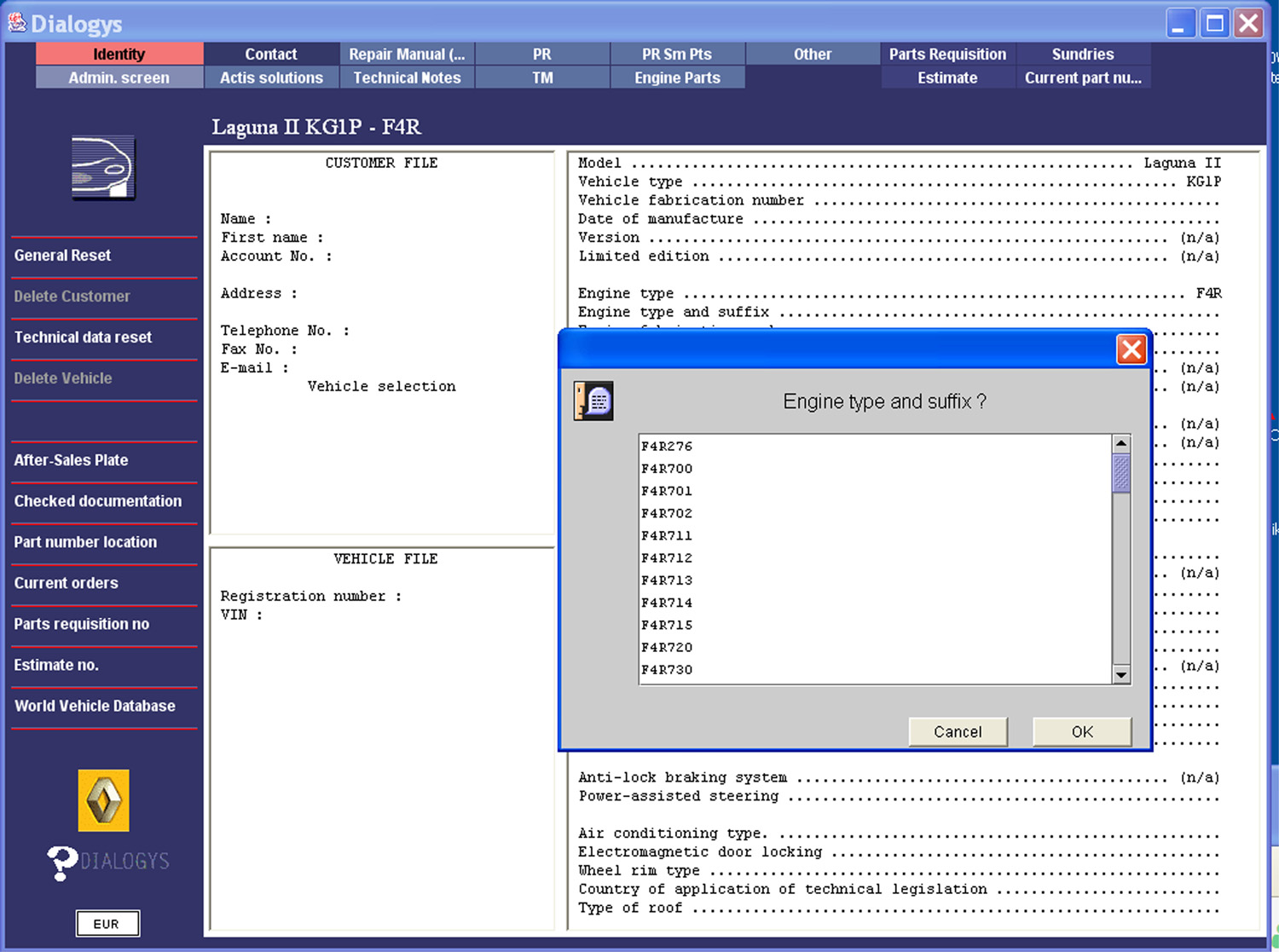Cancel the engine type dialog

point(958,731)
